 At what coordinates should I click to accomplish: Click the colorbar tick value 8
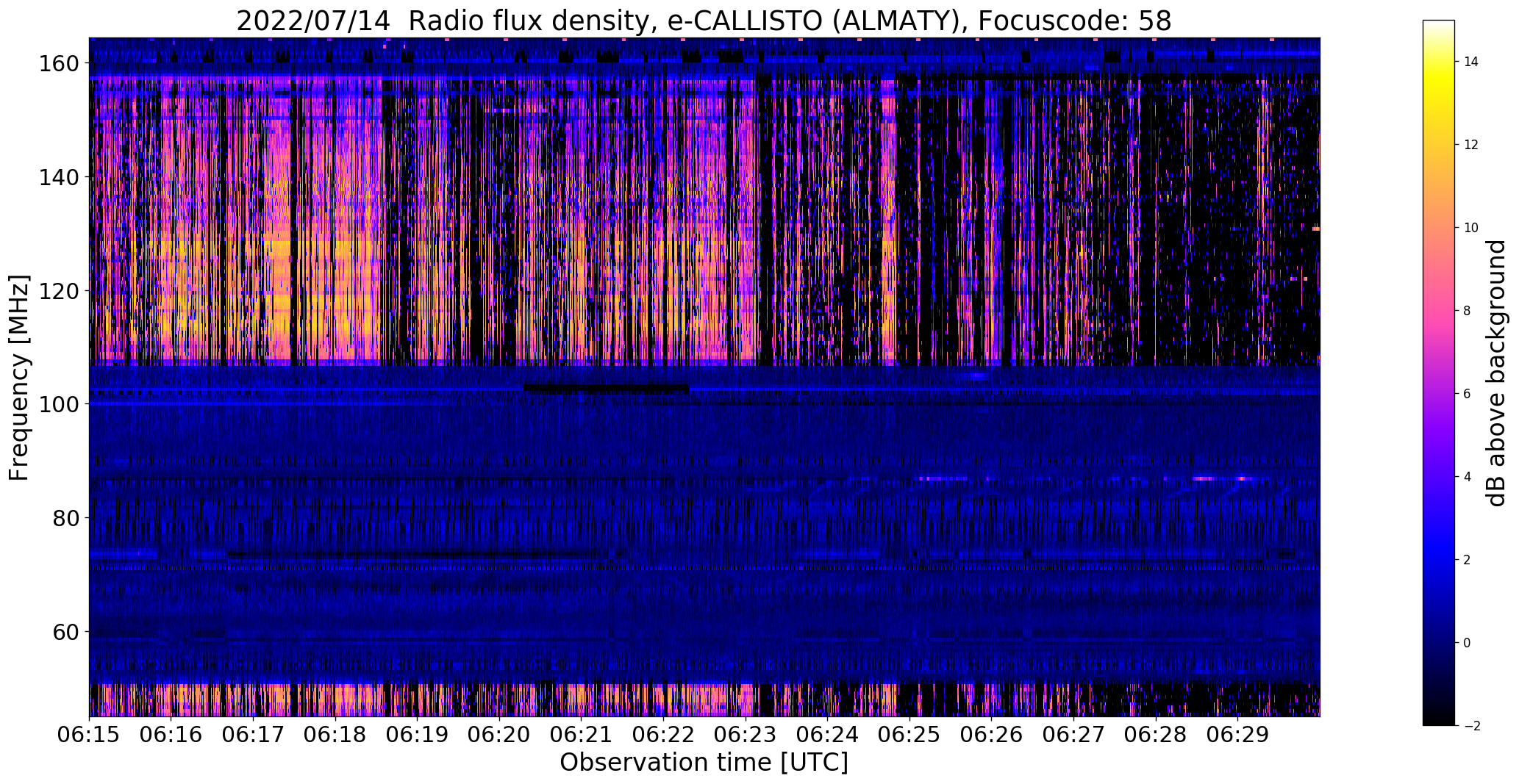1468,311
